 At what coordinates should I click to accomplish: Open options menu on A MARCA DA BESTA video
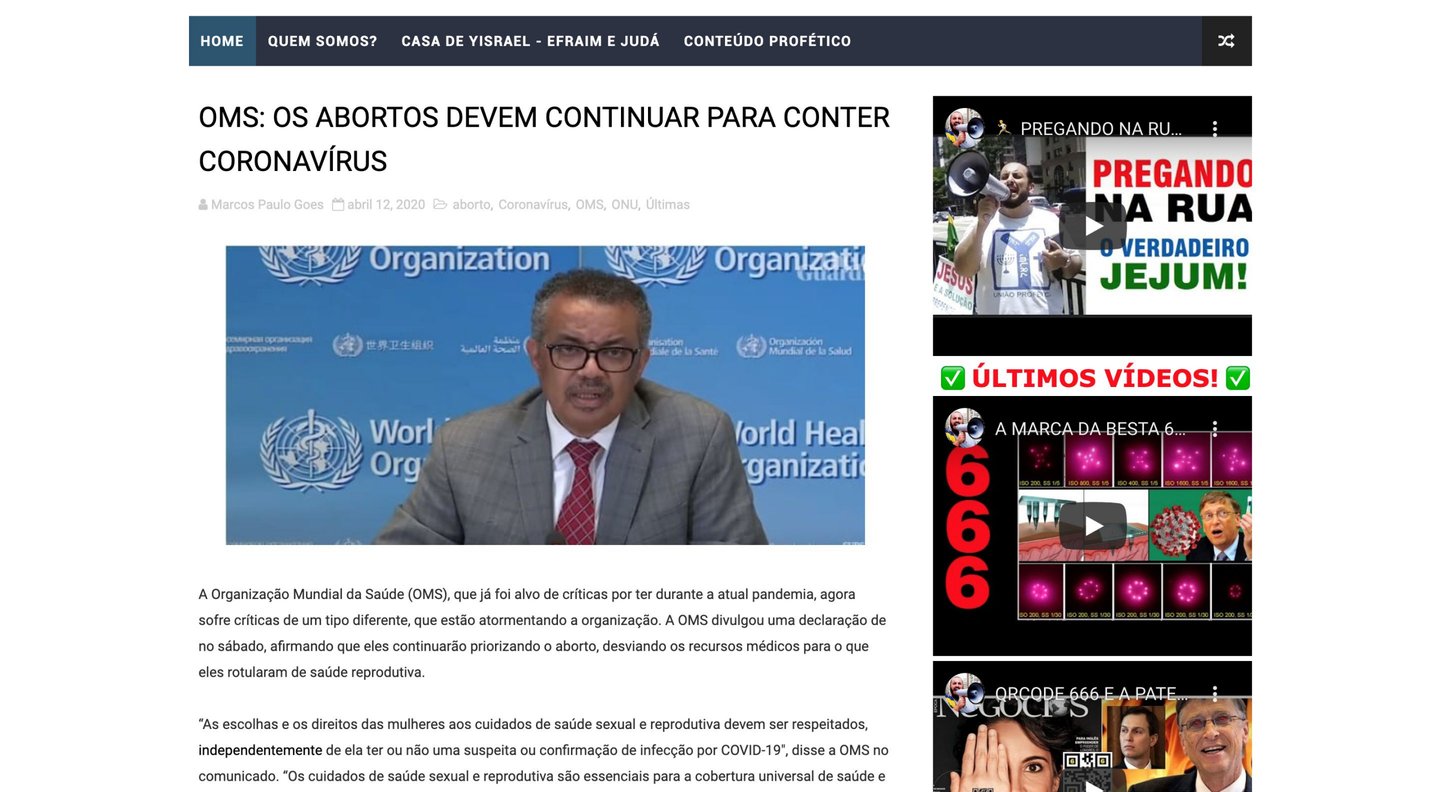[1215, 428]
